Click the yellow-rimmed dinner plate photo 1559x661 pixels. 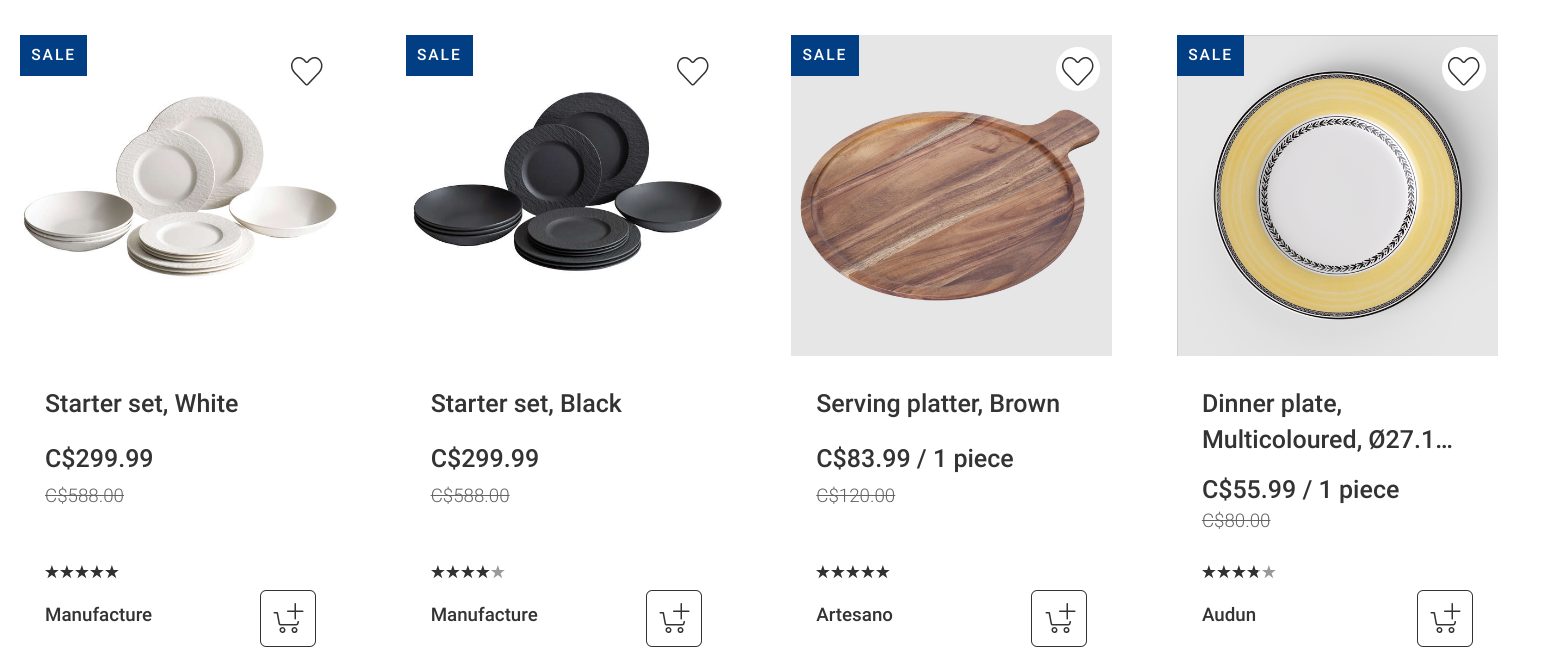1337,195
